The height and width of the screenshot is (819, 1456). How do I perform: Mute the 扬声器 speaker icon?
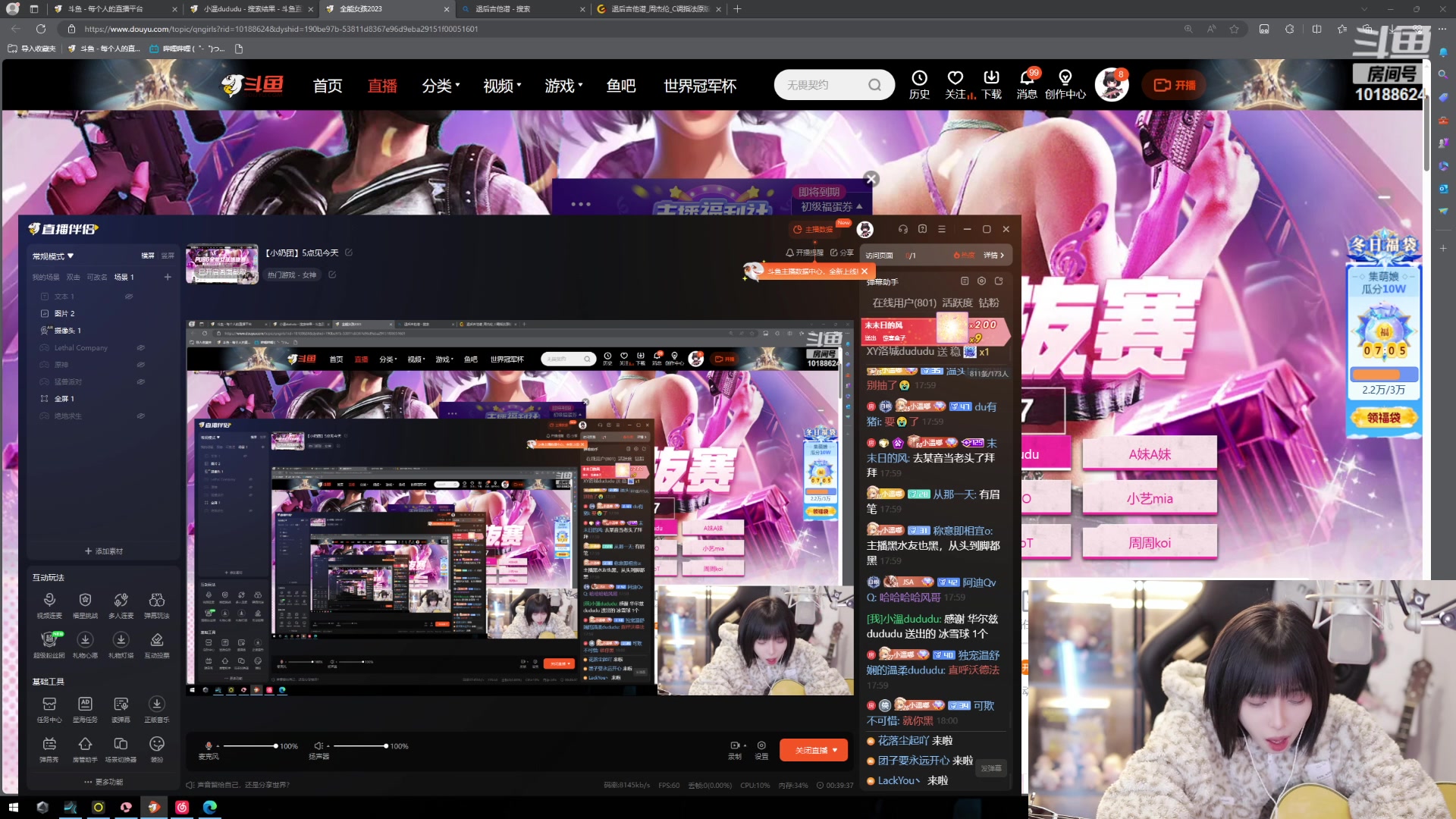tap(318, 746)
